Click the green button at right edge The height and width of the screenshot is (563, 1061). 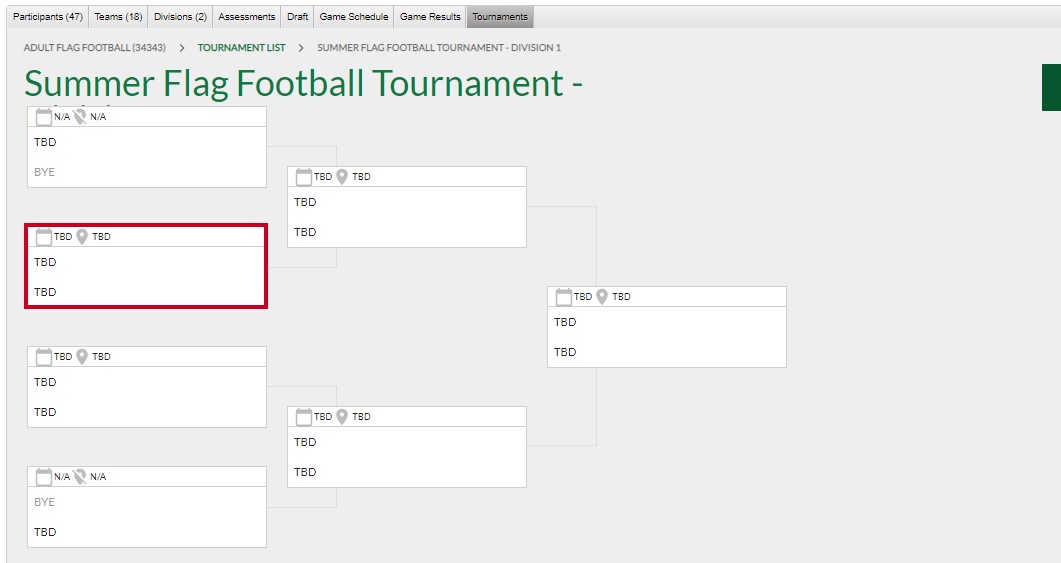pos(1051,87)
